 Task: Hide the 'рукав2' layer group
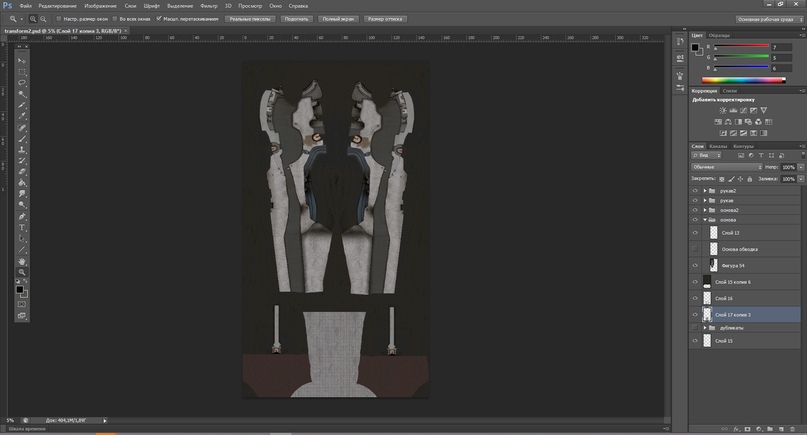point(695,190)
